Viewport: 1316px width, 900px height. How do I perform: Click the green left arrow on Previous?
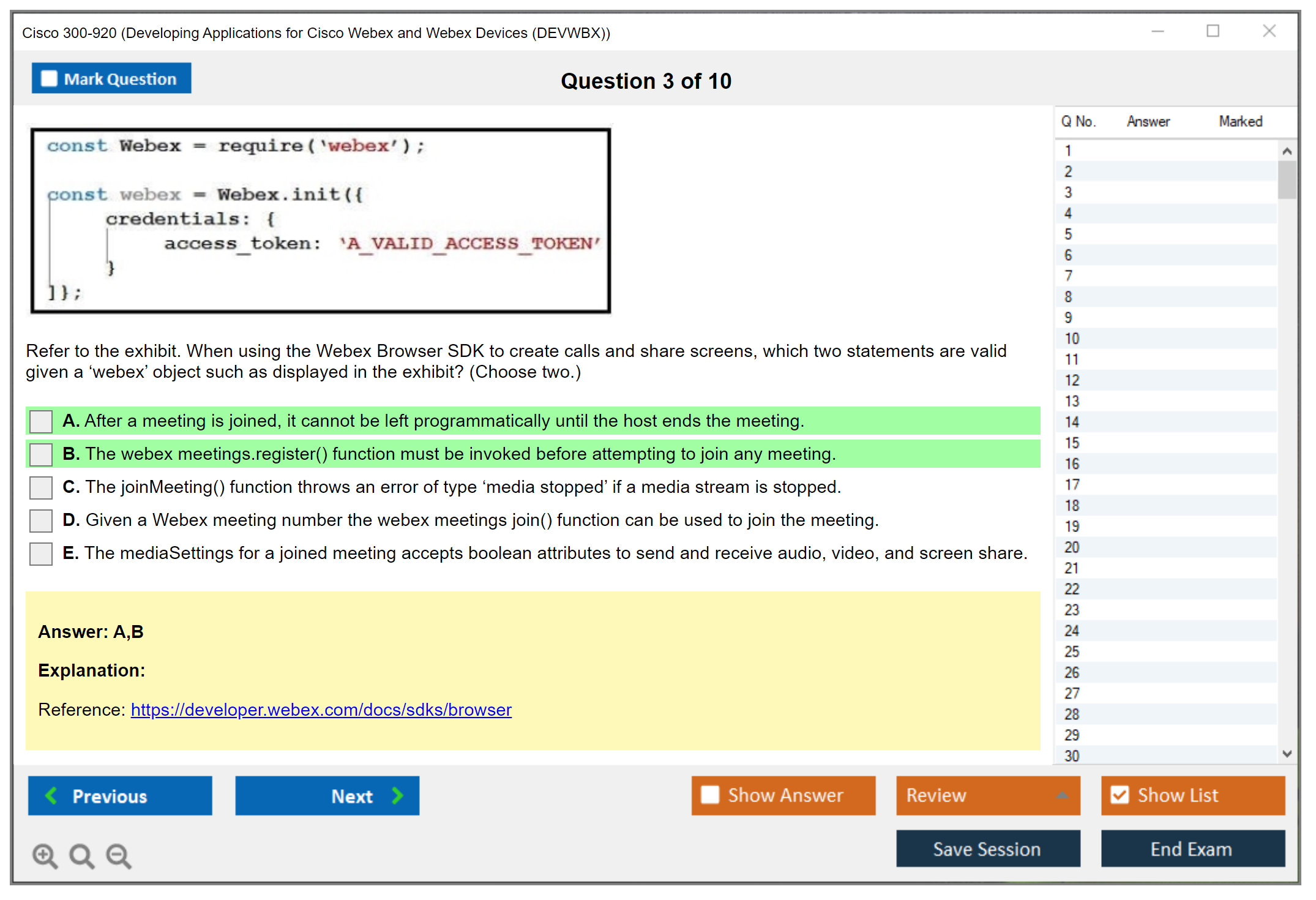click(x=52, y=795)
